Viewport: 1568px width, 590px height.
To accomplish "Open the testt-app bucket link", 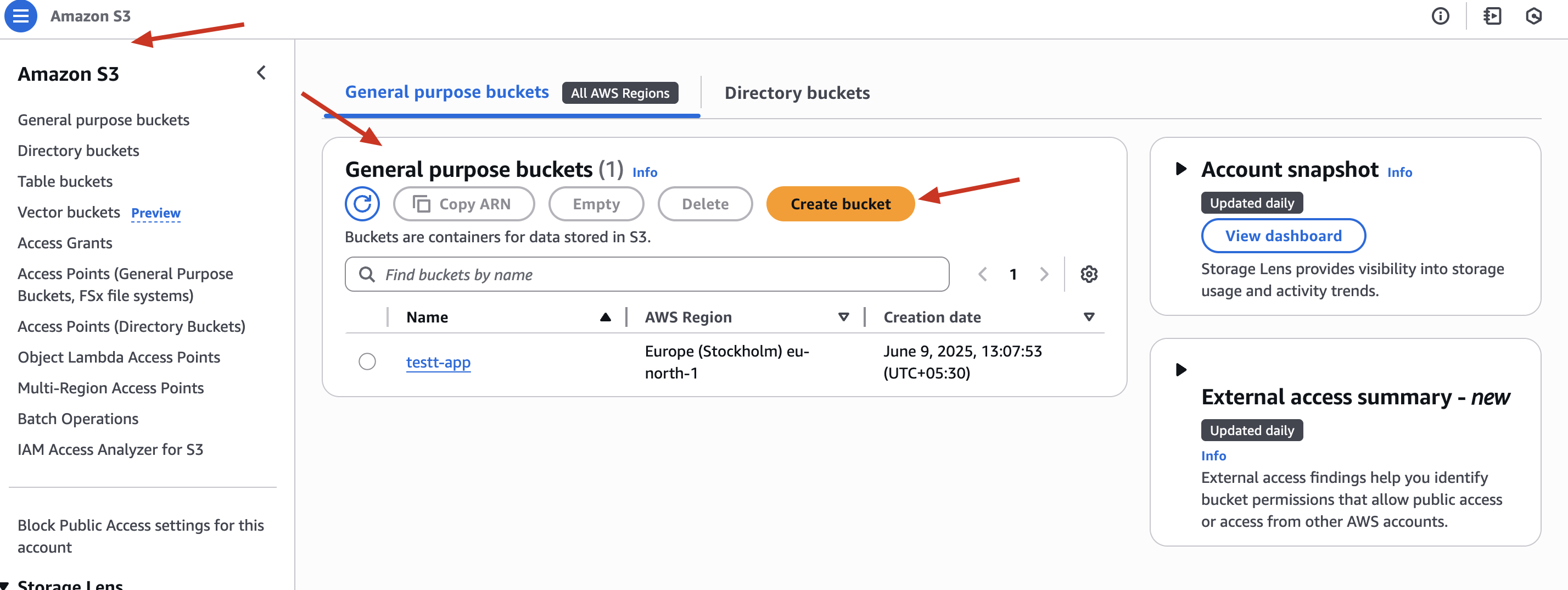I will (x=438, y=362).
